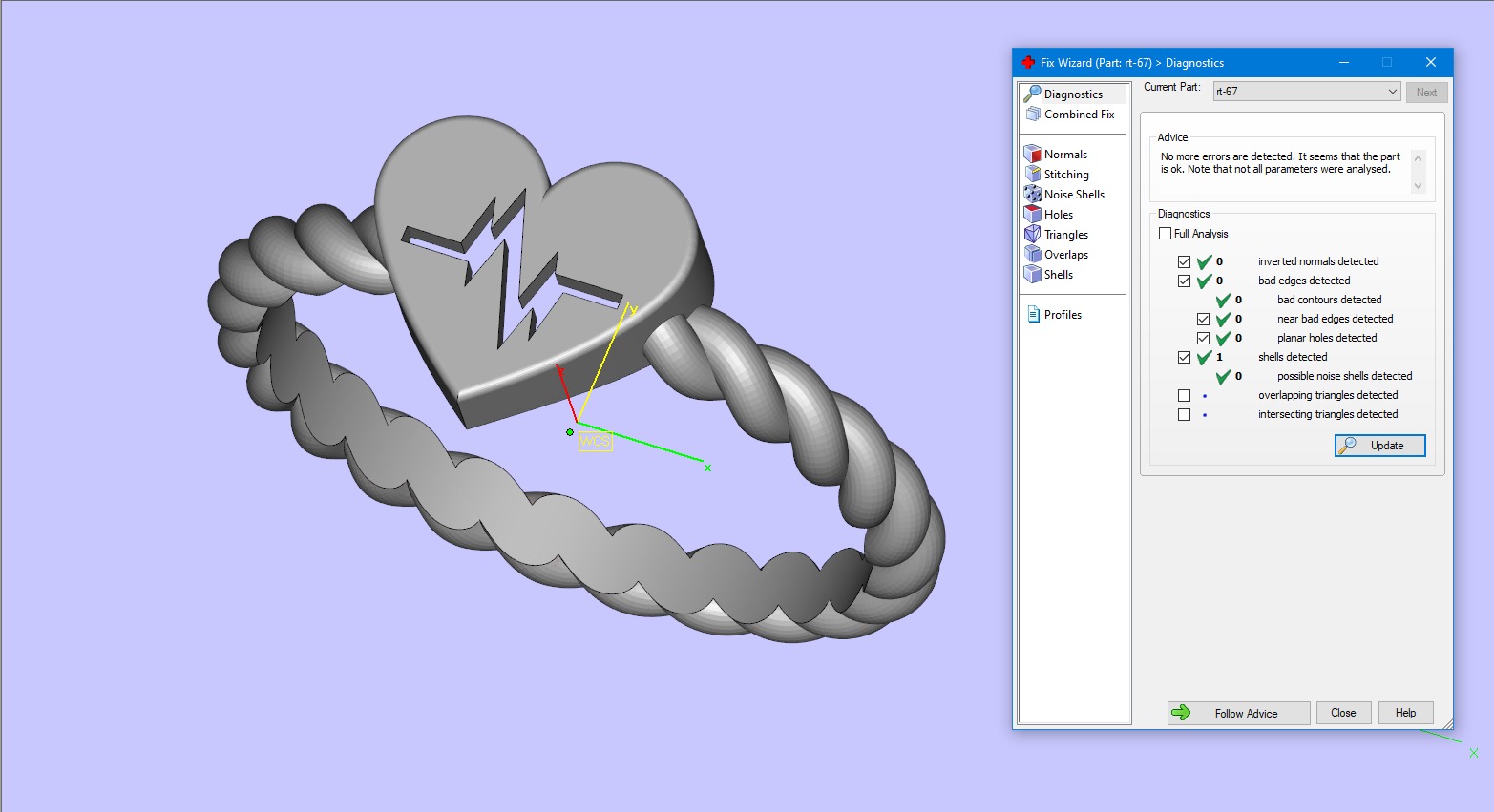This screenshot has width=1494, height=812.
Task: Click the Update button
Action: point(1380,446)
